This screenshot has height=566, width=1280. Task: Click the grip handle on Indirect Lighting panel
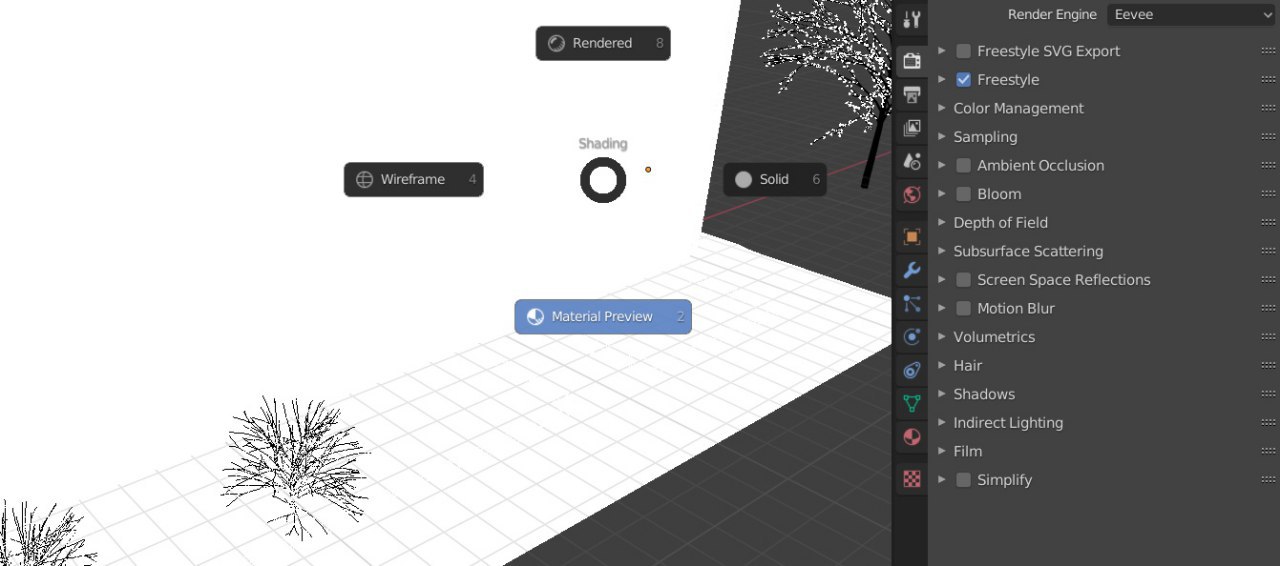[1268, 423]
